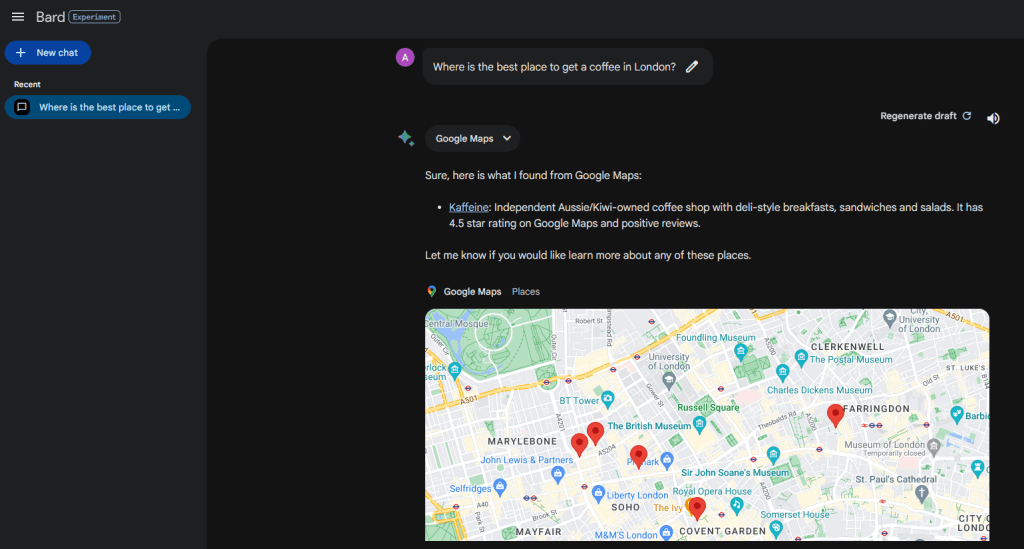1024x549 pixels.
Task: Click the red pin near Primark
Action: click(639, 456)
